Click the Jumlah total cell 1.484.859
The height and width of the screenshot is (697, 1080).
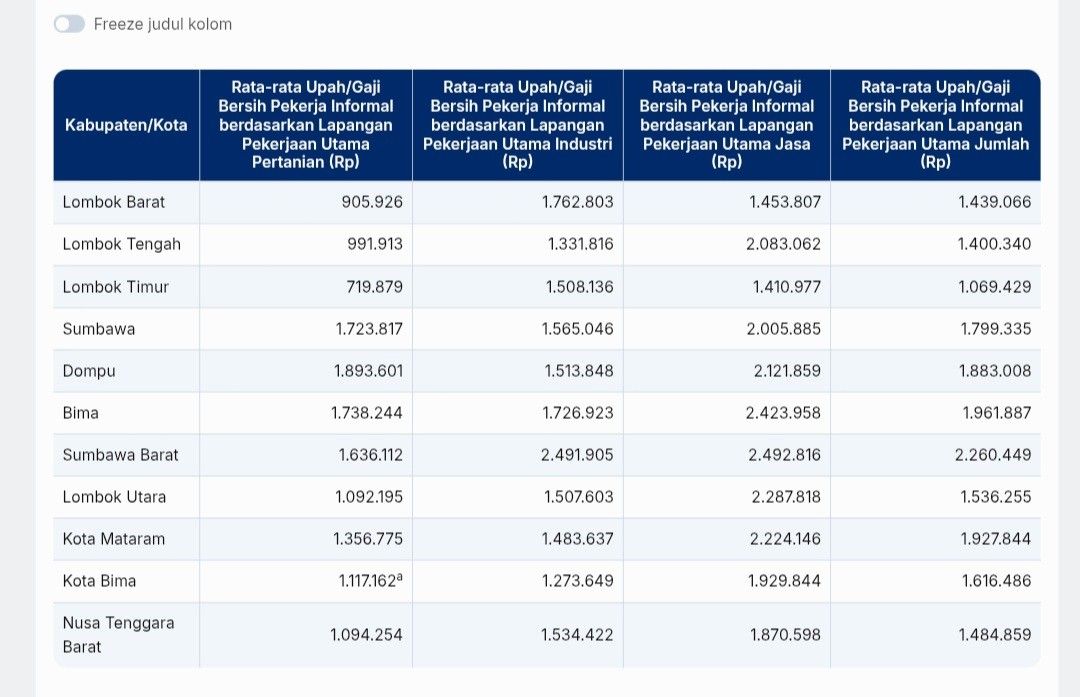pyautogui.click(x=994, y=635)
